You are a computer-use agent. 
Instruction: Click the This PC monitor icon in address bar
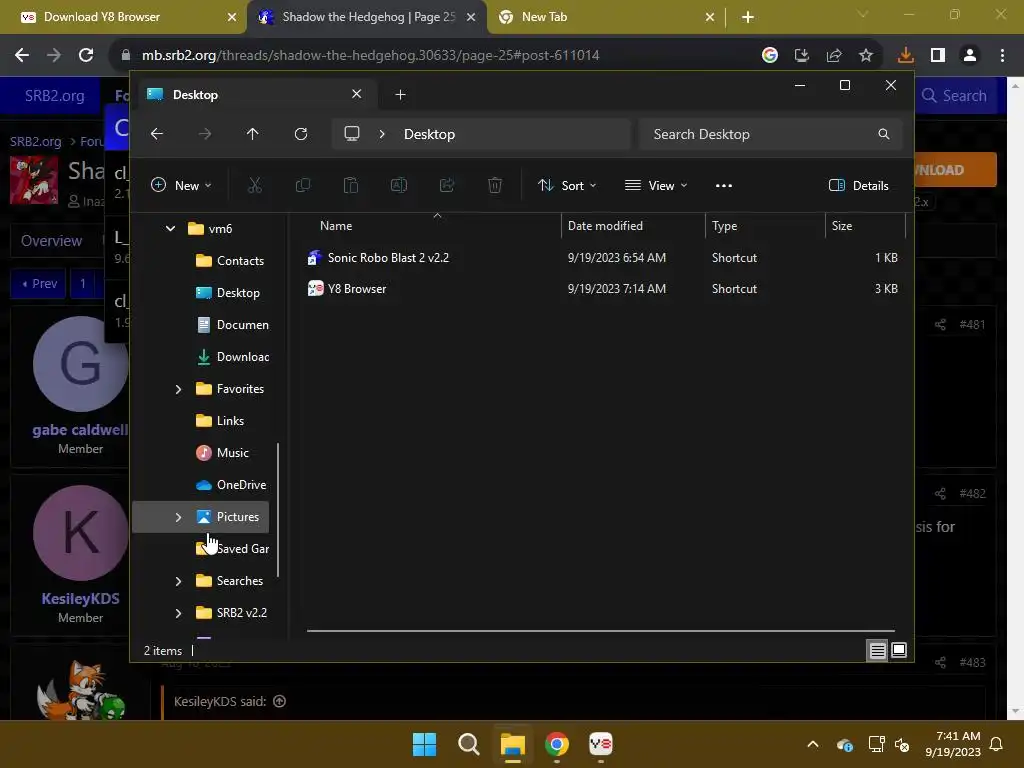coord(352,134)
